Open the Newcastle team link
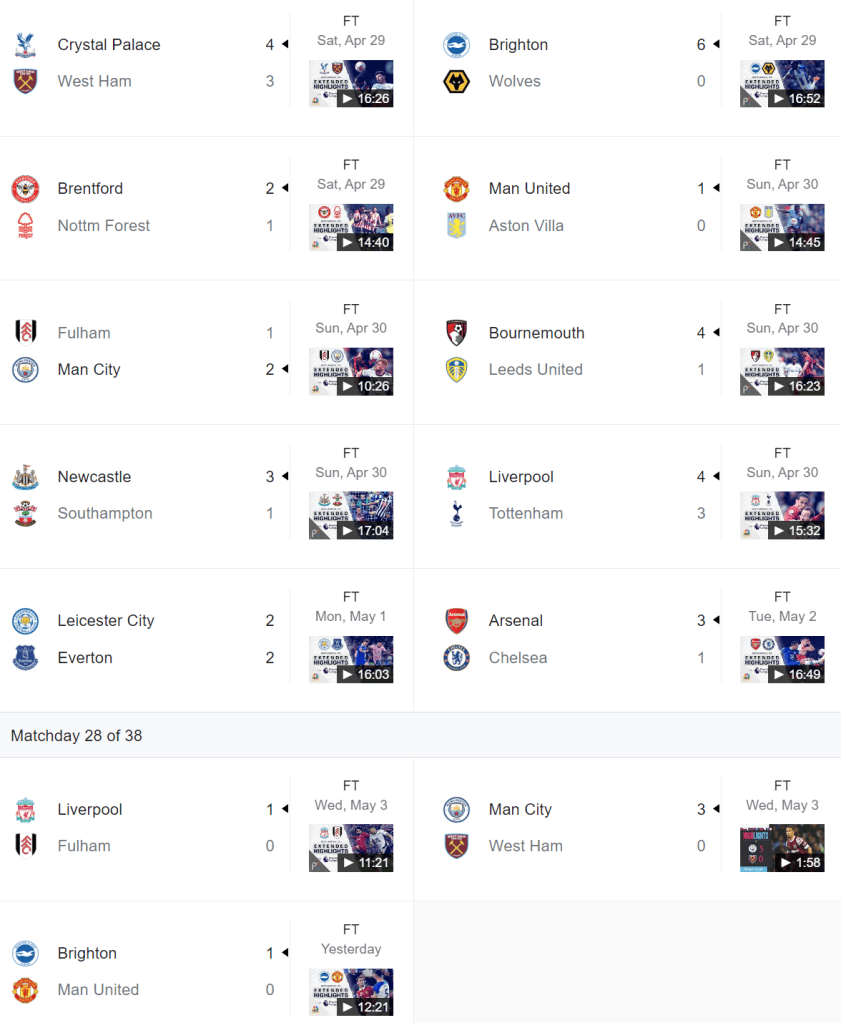Screen dimensions: 841x1023 pyautogui.click(x=94, y=477)
